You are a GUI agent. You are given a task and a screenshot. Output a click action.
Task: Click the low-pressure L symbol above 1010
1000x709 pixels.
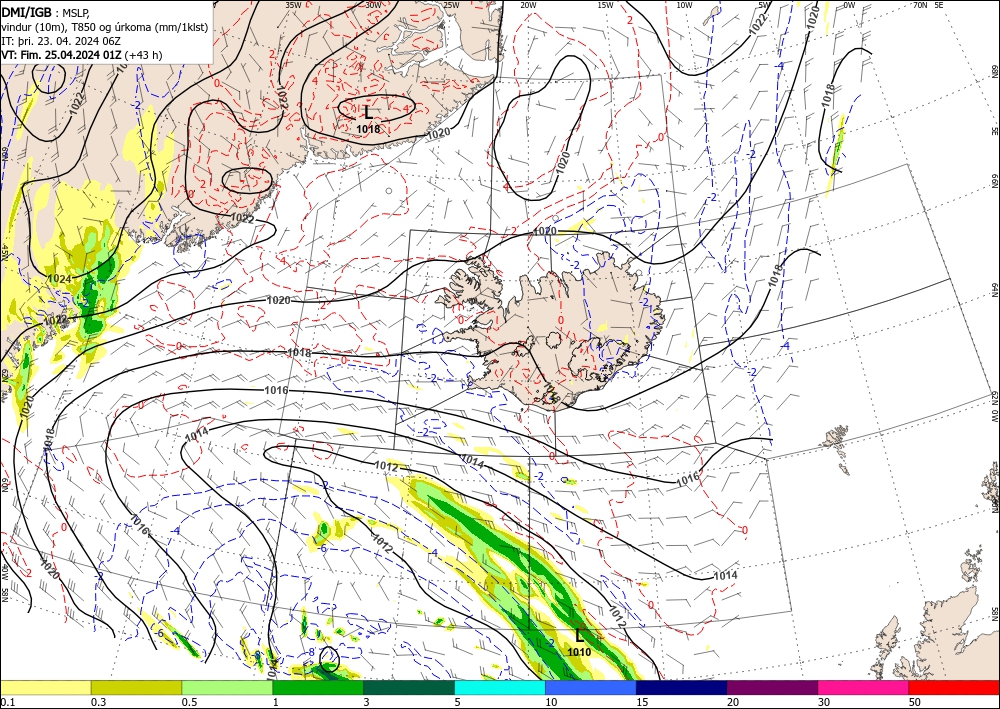(579, 636)
